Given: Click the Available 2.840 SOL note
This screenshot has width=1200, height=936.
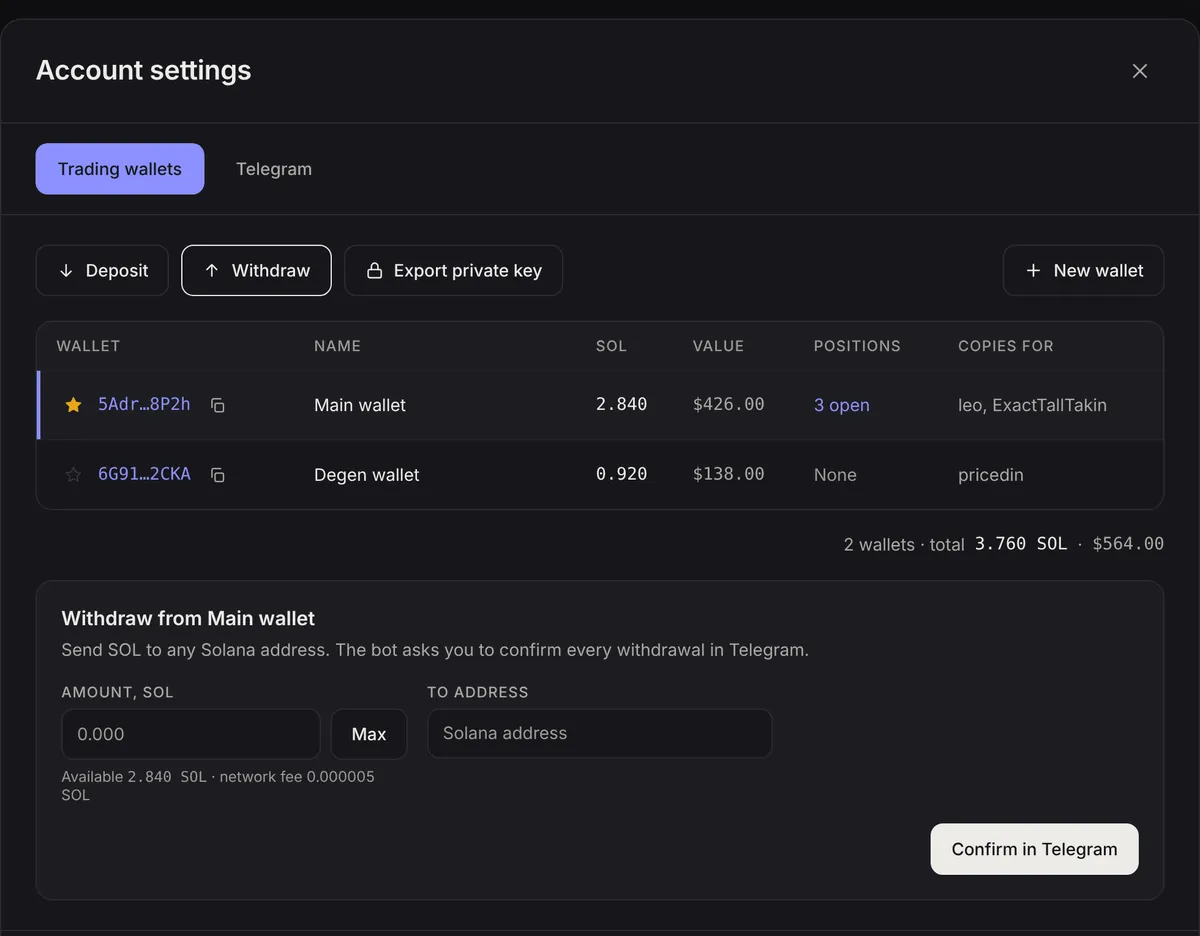Looking at the screenshot, I should 218,786.
